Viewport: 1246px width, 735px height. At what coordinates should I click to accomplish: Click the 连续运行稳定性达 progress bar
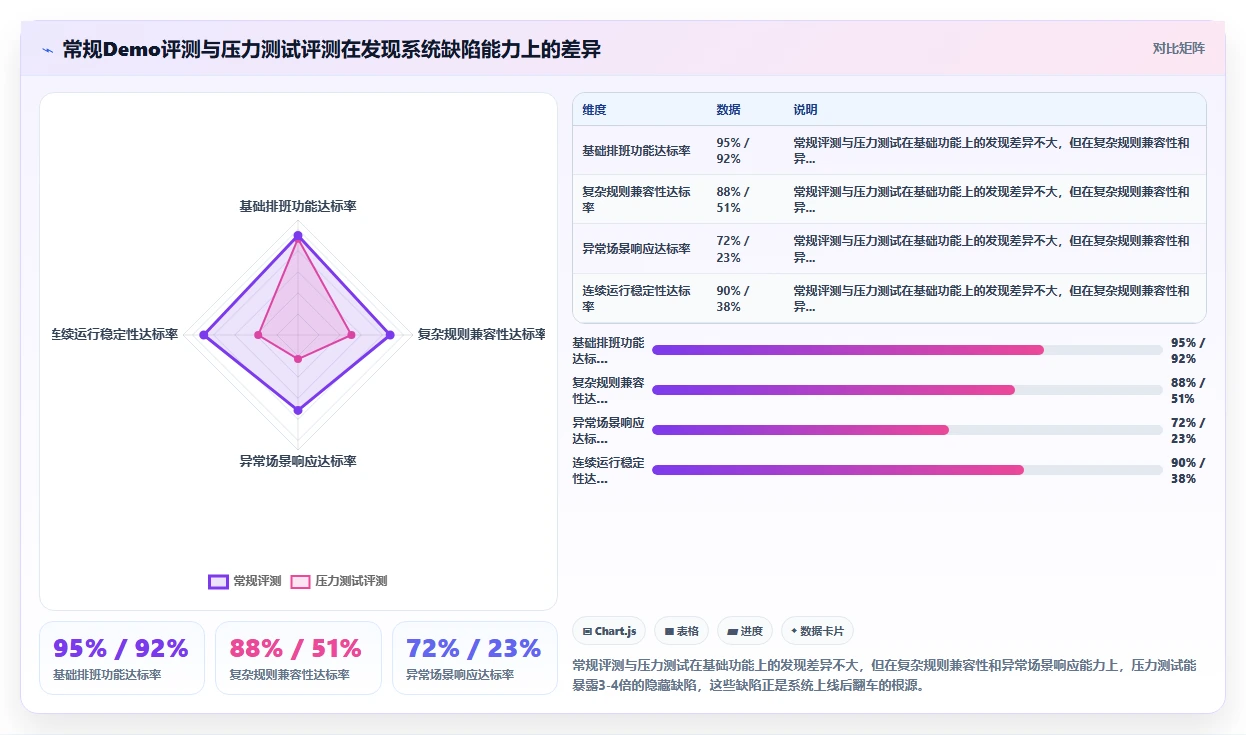click(x=907, y=470)
